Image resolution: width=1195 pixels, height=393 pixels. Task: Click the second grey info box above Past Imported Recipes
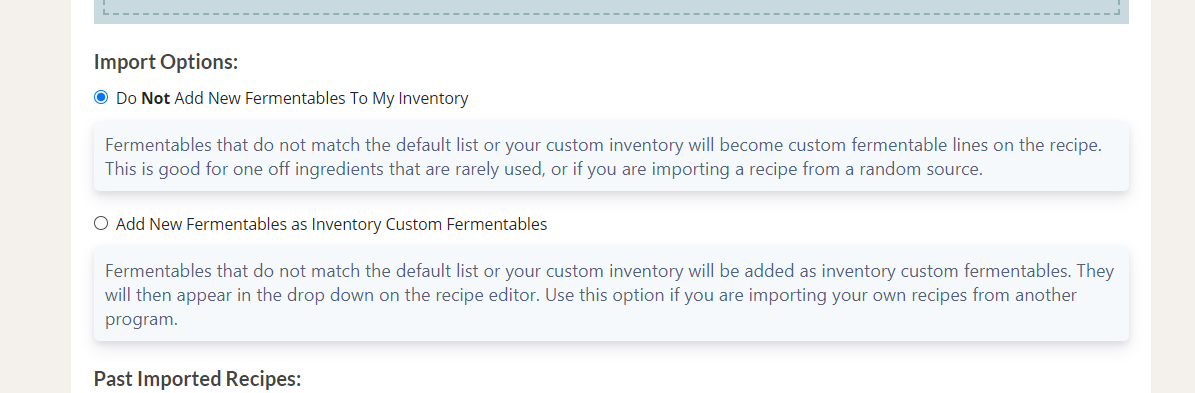point(610,294)
